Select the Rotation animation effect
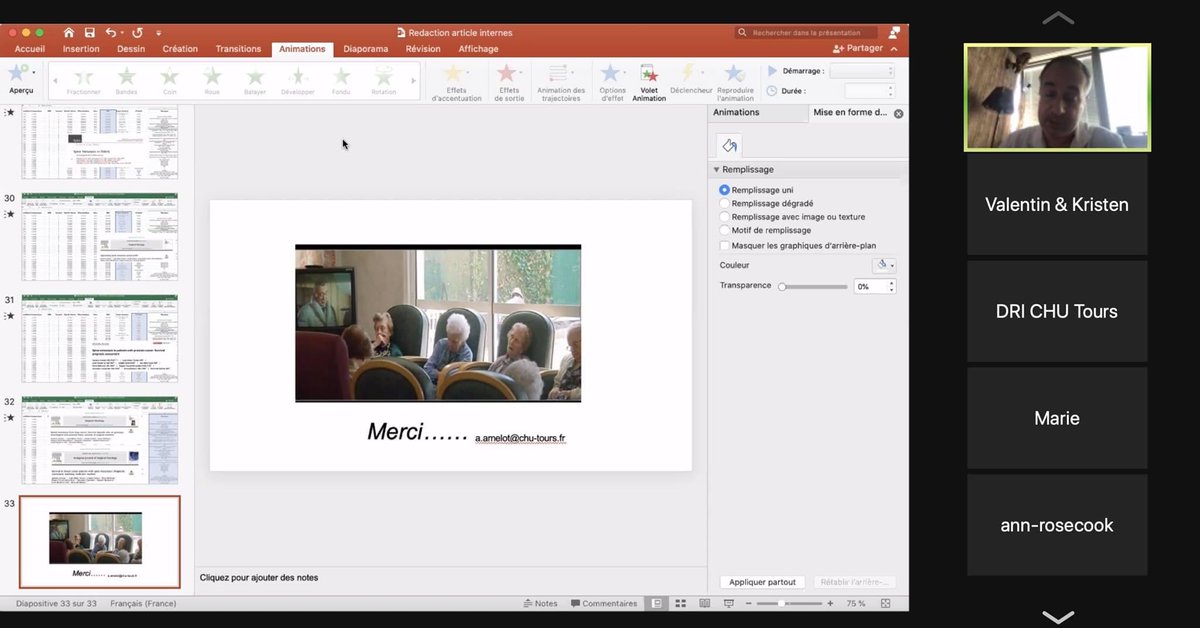Viewport: 1200px width, 628px height. coord(384,80)
